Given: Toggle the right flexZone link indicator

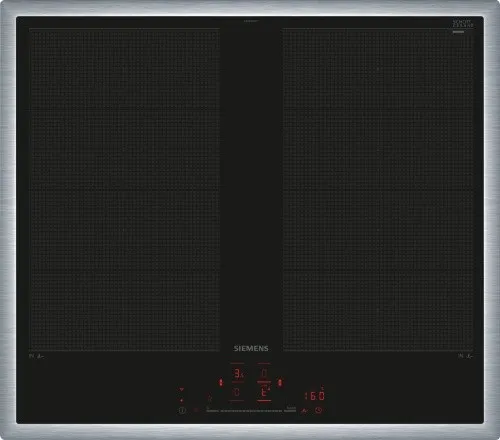Looking at the screenshot, I should tap(280, 382).
